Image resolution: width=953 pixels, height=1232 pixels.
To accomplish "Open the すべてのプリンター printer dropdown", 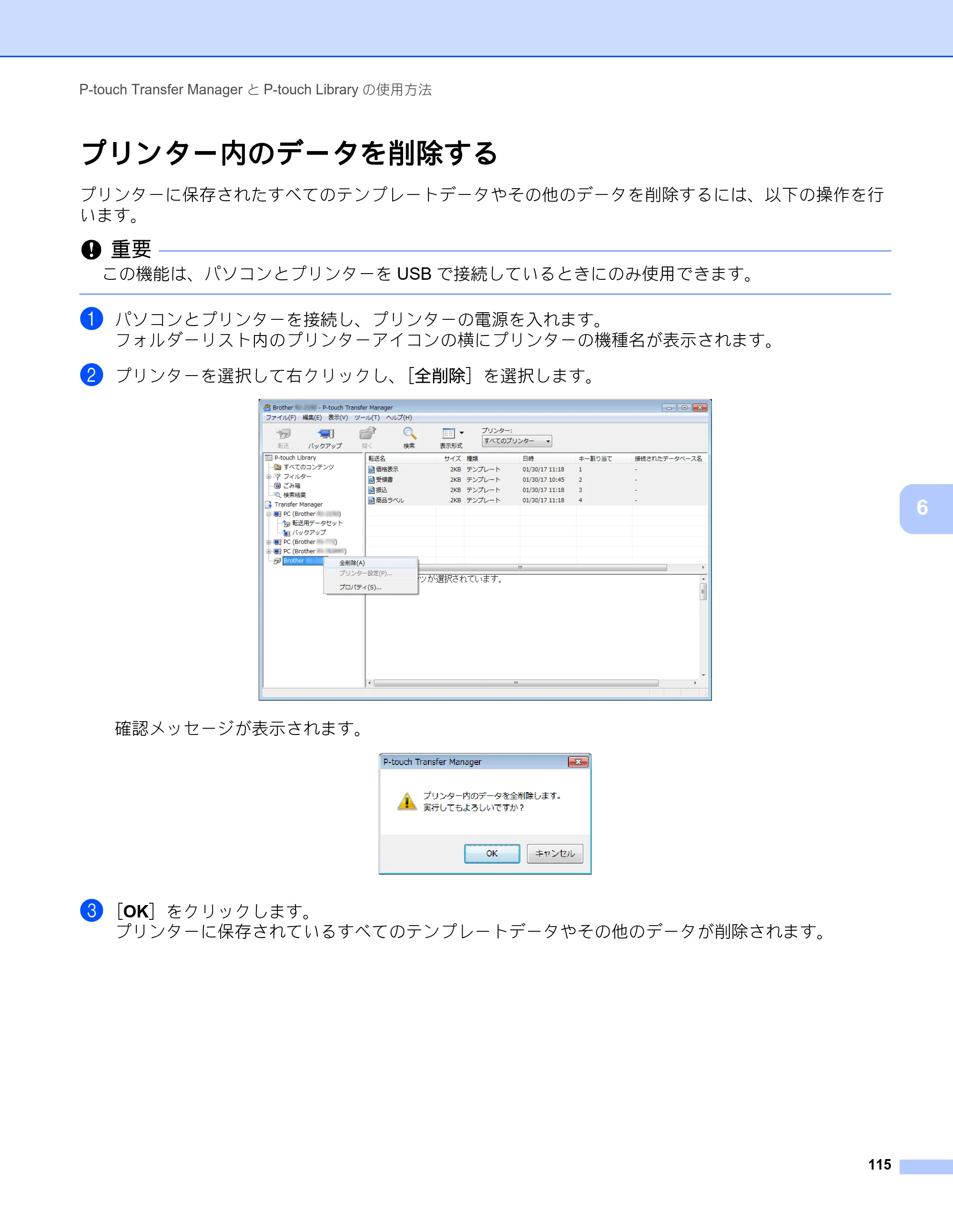I will pyautogui.click(x=517, y=441).
